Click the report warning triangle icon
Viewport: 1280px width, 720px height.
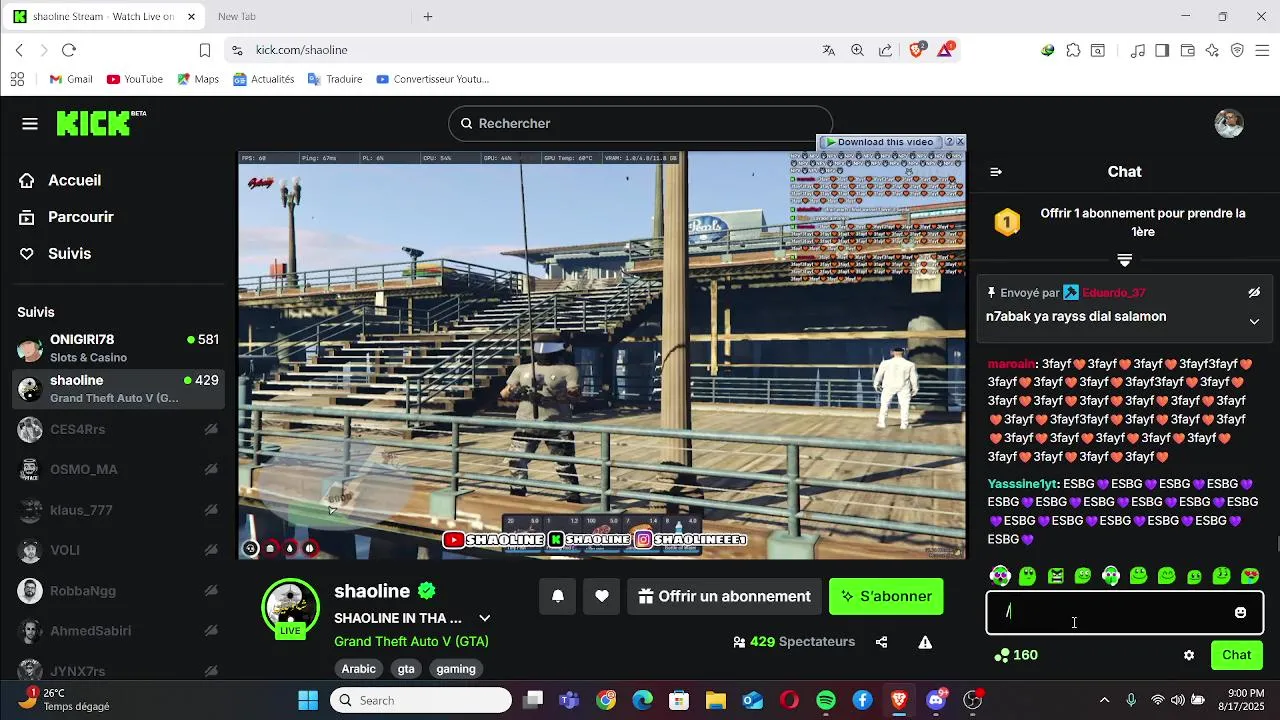point(925,642)
